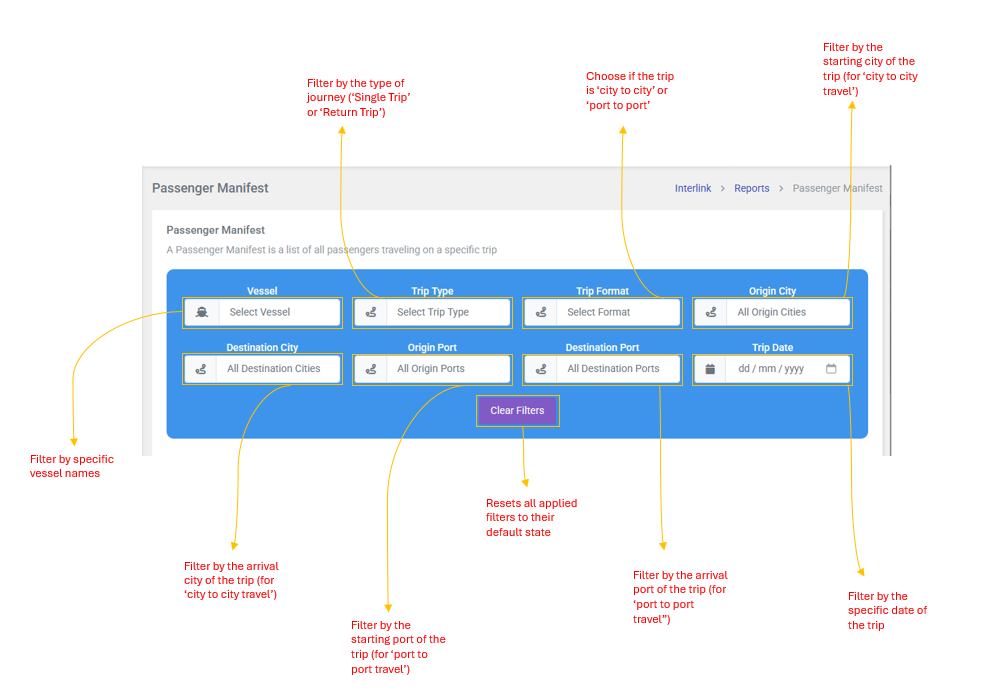Expand the All Destination Ports dropdown
984x700 pixels.
tap(617, 369)
